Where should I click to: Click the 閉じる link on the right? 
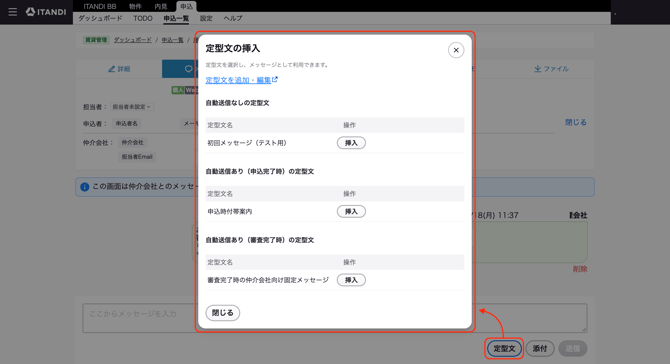click(x=576, y=122)
